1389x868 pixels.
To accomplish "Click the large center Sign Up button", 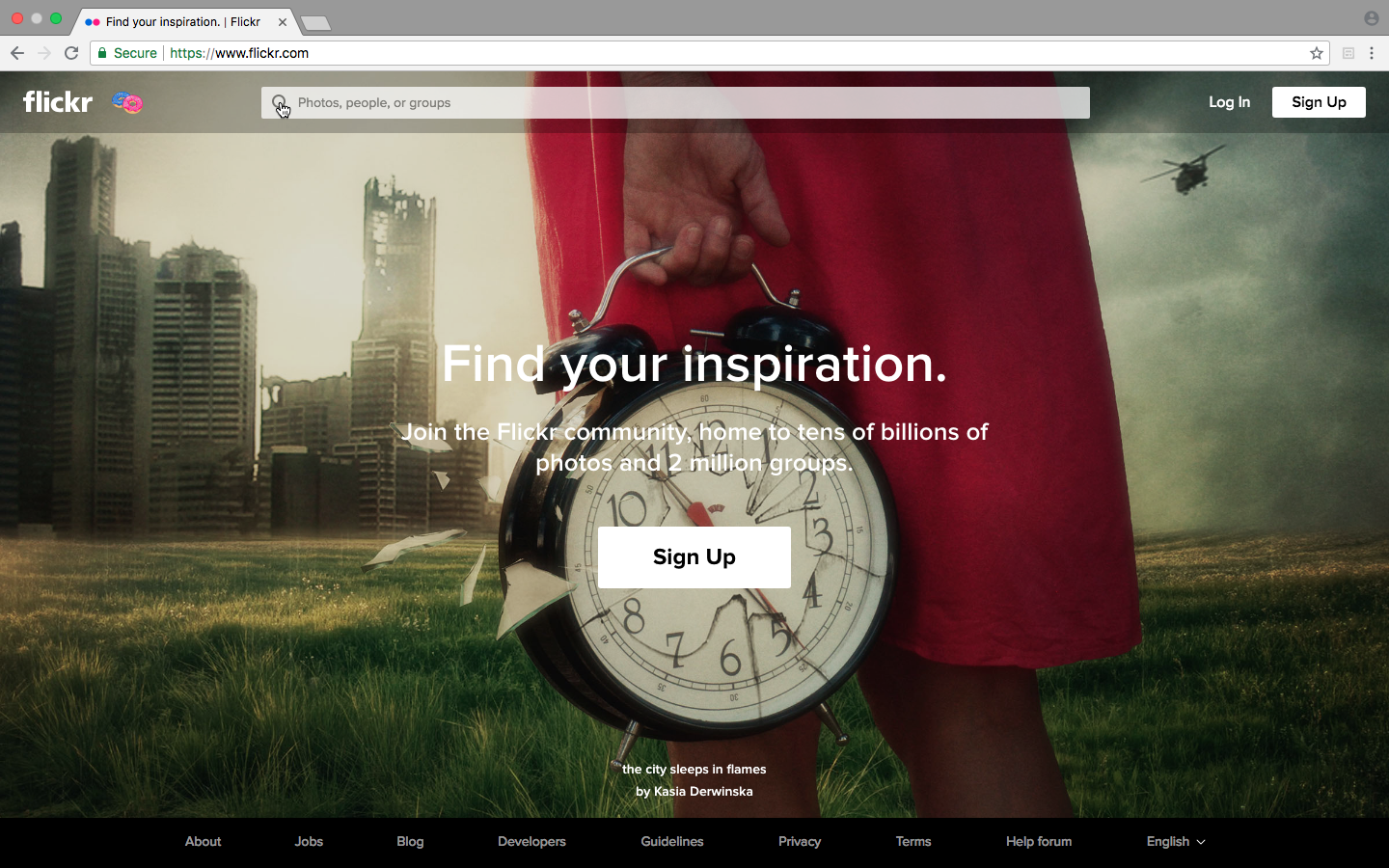I will tap(694, 557).
